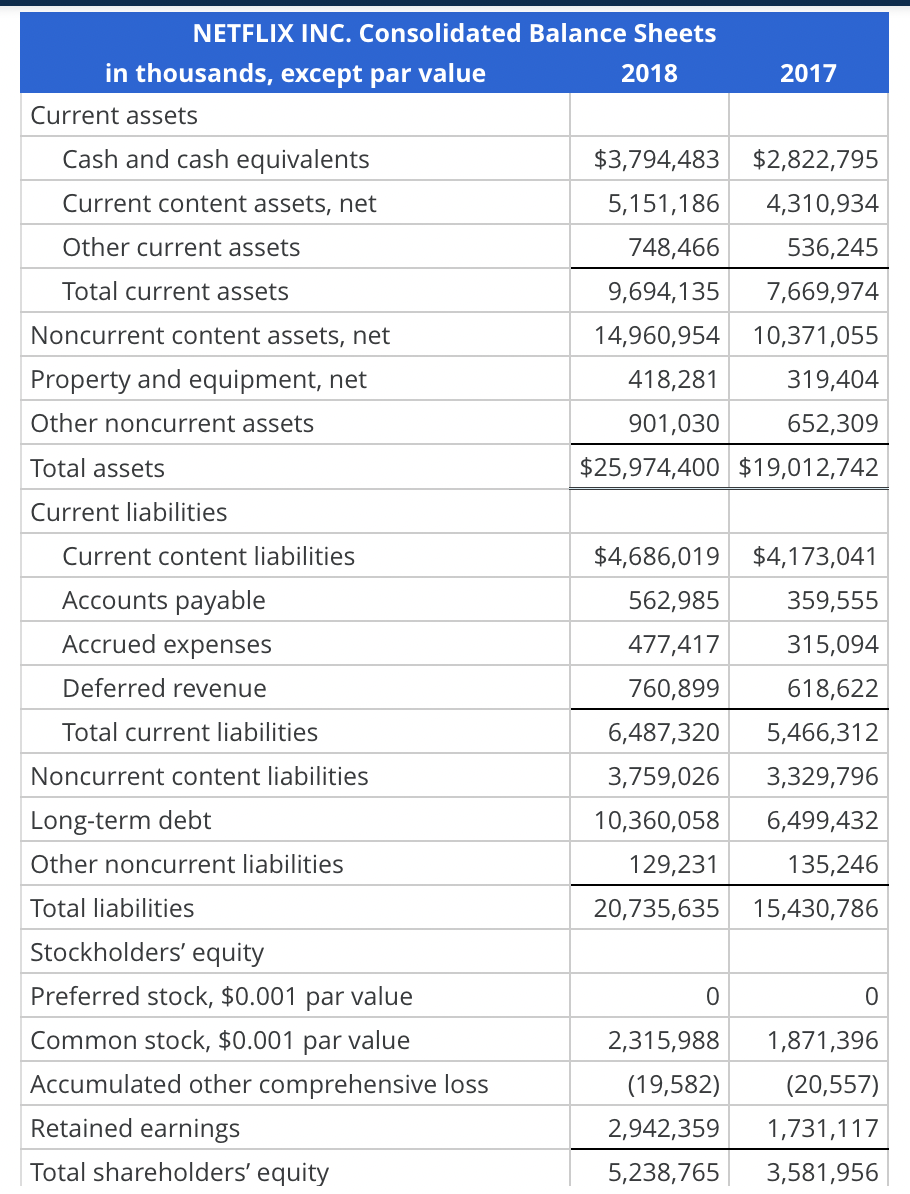The height and width of the screenshot is (1194, 910).
Task: Select the 2018 noncurrent content assets value 14,960,954
Action: tap(656, 335)
